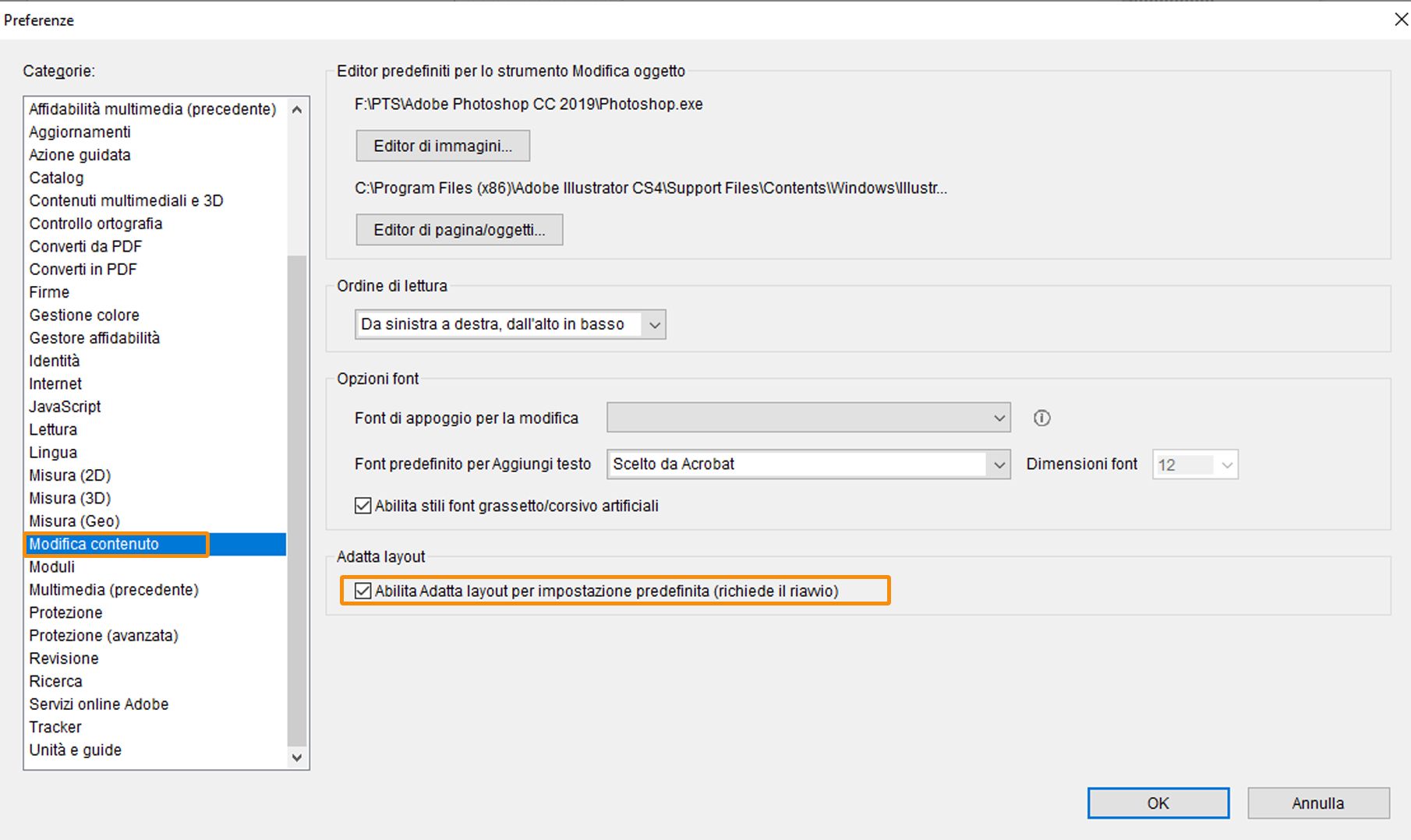This screenshot has height=840, width=1411.
Task: Select the Firme category
Action: tap(50, 292)
